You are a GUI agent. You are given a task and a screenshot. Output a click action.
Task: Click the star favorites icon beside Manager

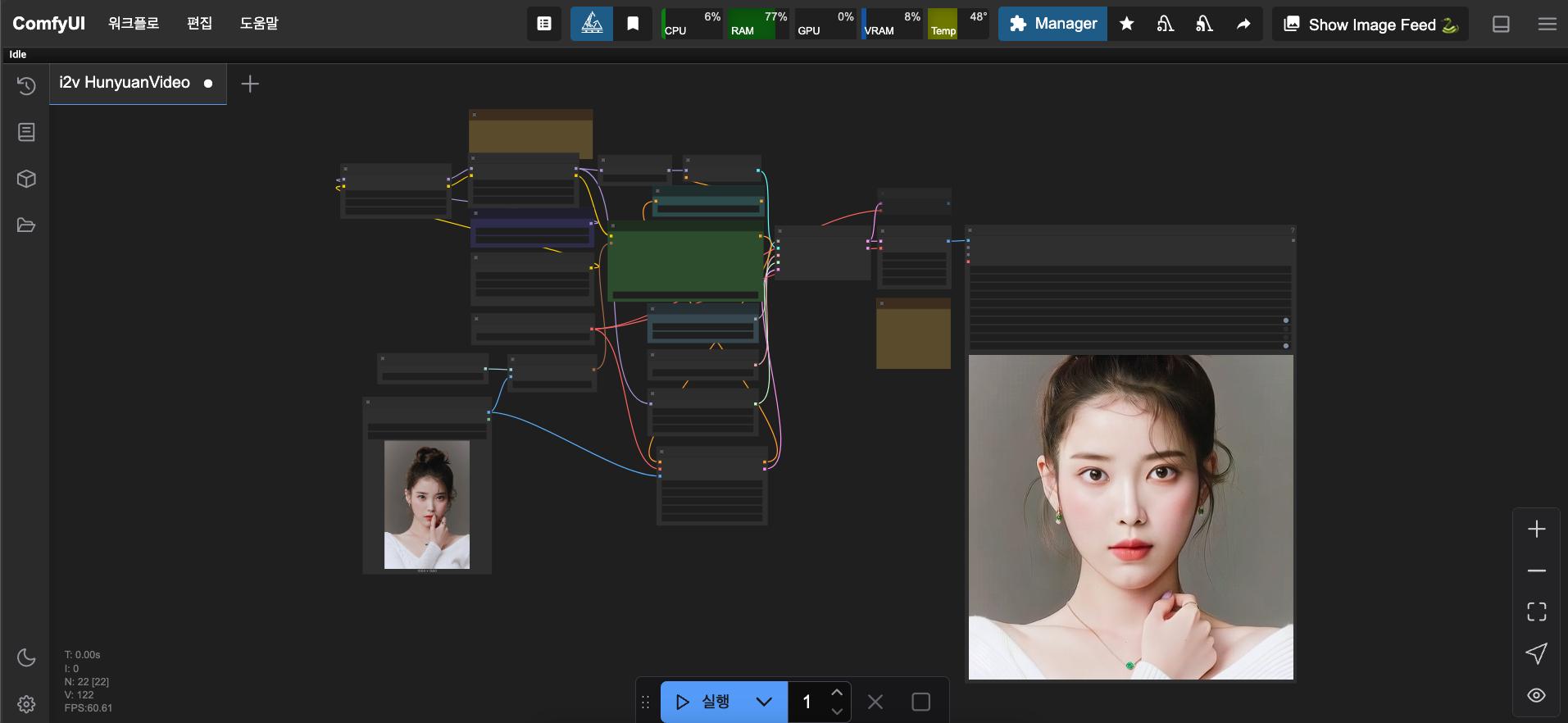coord(1127,24)
